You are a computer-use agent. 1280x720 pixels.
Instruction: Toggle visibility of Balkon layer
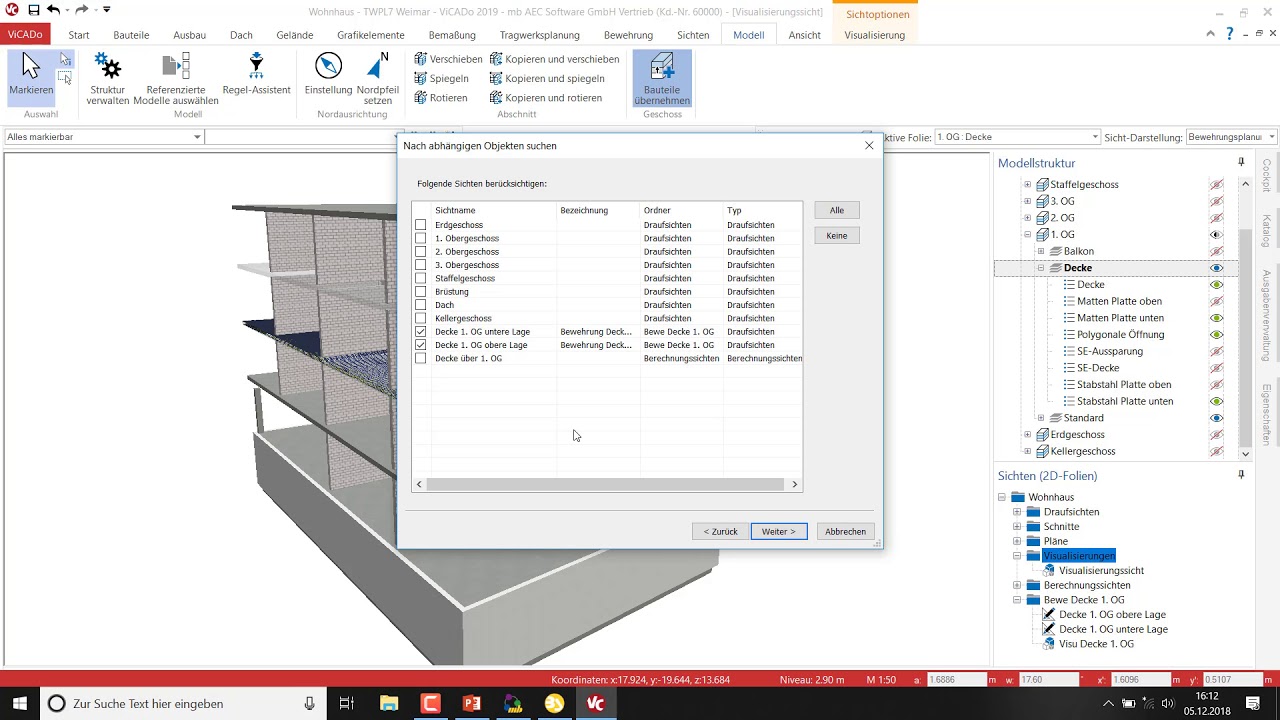coord(1217,251)
